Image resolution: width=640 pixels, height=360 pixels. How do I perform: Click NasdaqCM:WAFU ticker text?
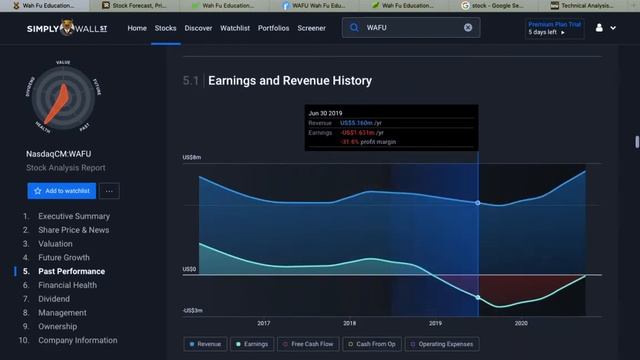click(x=58, y=154)
